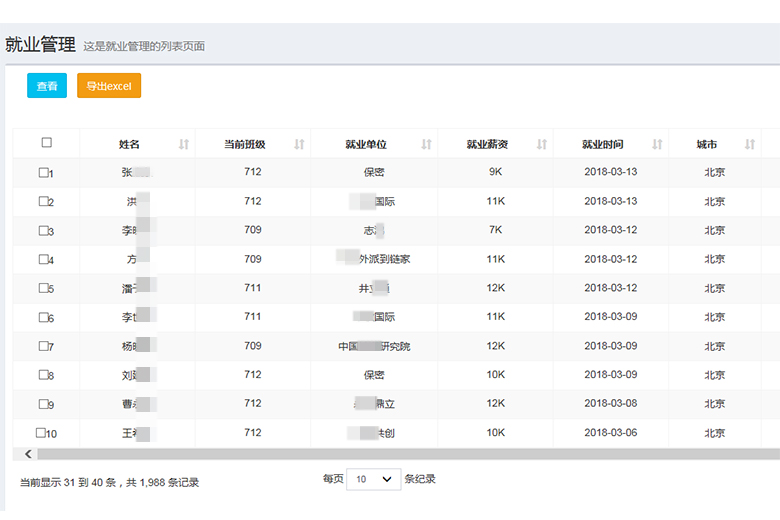Sort the 城市 column via arrows icon
The image size is (780, 520).
pyautogui.click(x=750, y=144)
